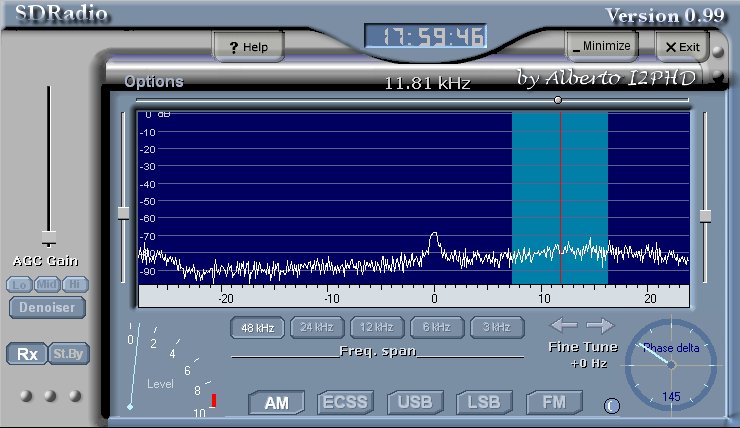Click the small round C icon
This screenshot has width=740, height=428.
point(612,405)
